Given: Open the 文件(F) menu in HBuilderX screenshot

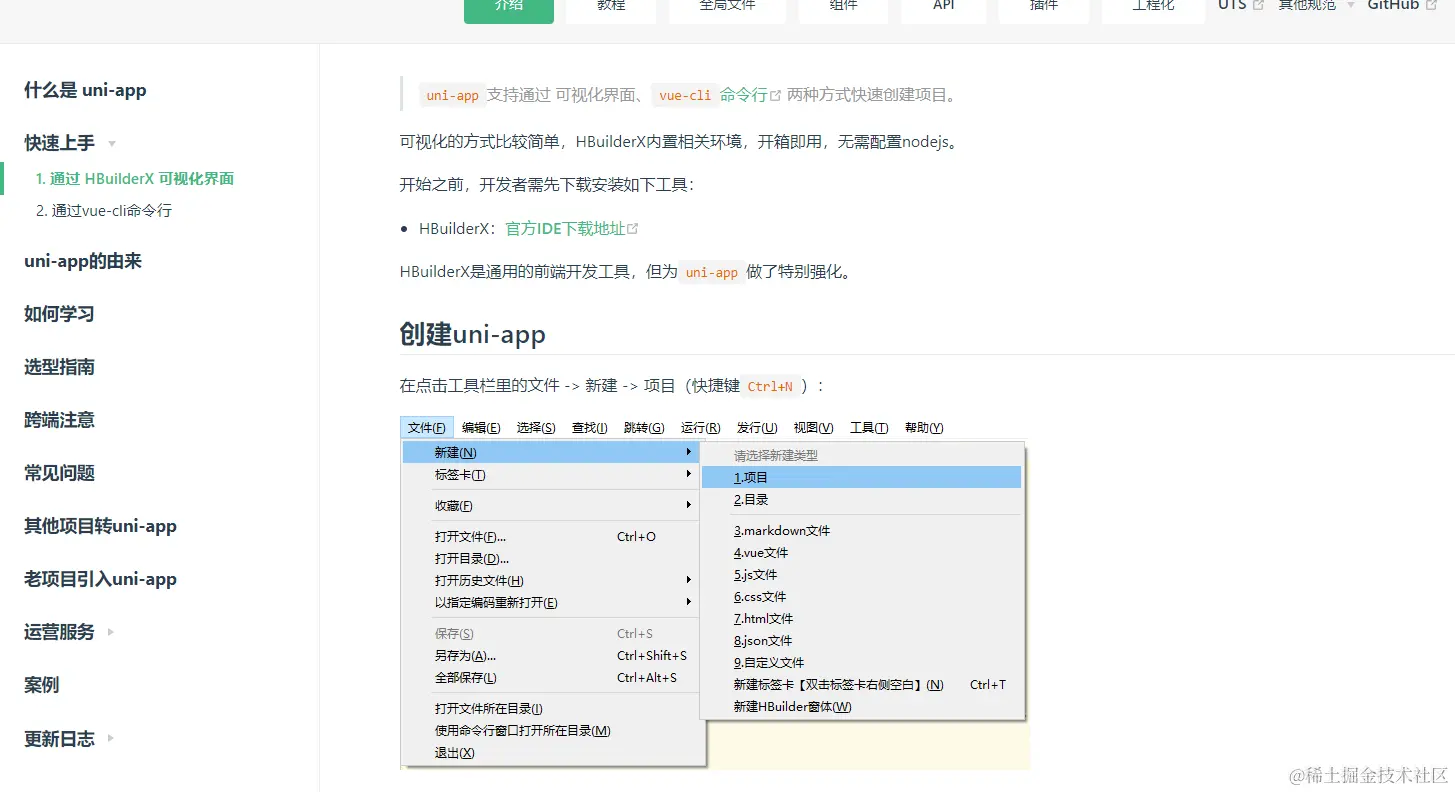Looking at the screenshot, I should pos(427,428).
